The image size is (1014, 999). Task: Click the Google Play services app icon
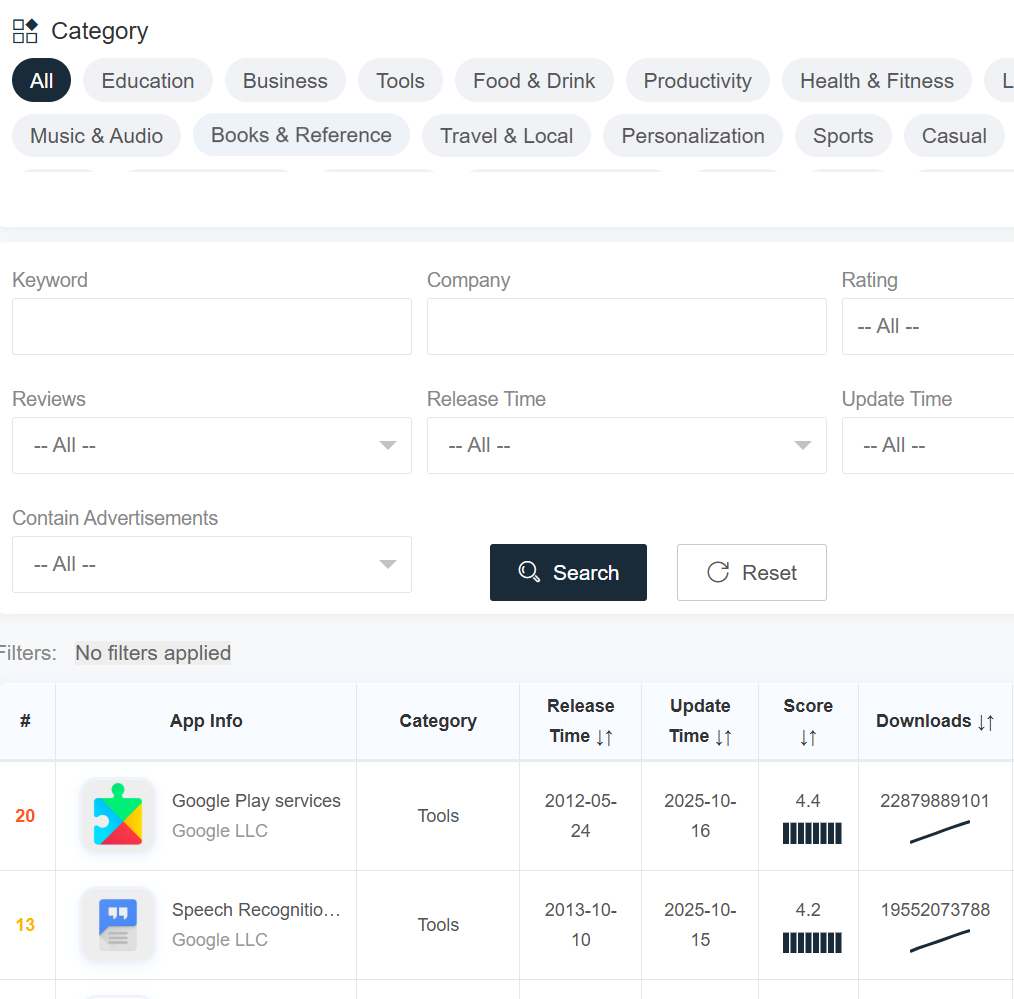click(x=117, y=815)
